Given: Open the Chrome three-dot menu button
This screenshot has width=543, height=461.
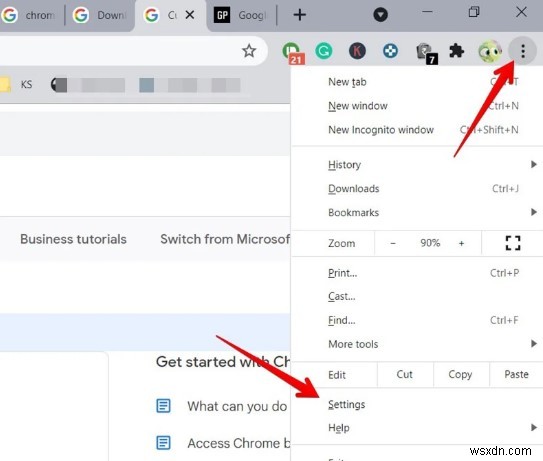Looking at the screenshot, I should (x=523, y=51).
